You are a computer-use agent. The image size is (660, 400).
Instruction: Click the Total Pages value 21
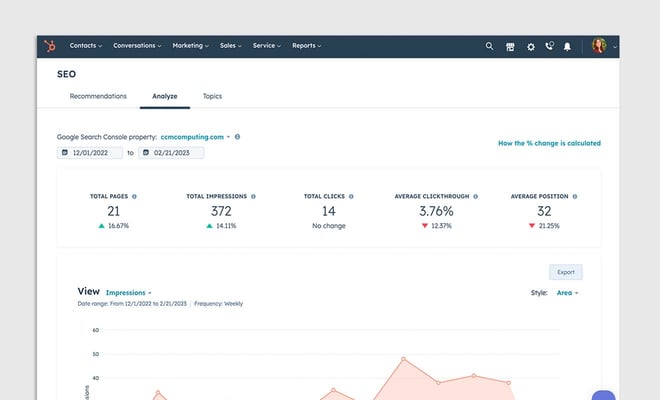tap(113, 211)
